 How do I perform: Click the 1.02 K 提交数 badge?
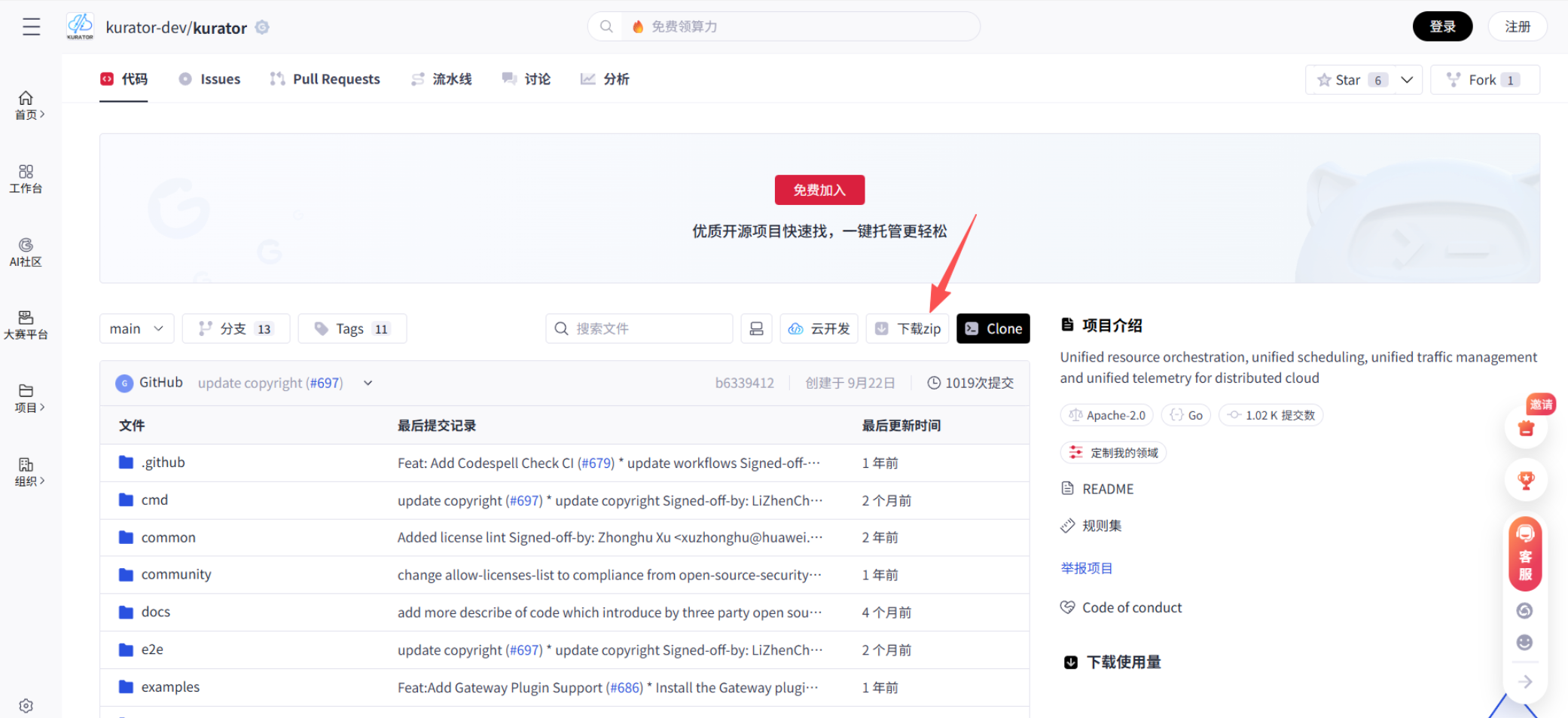pos(1271,415)
